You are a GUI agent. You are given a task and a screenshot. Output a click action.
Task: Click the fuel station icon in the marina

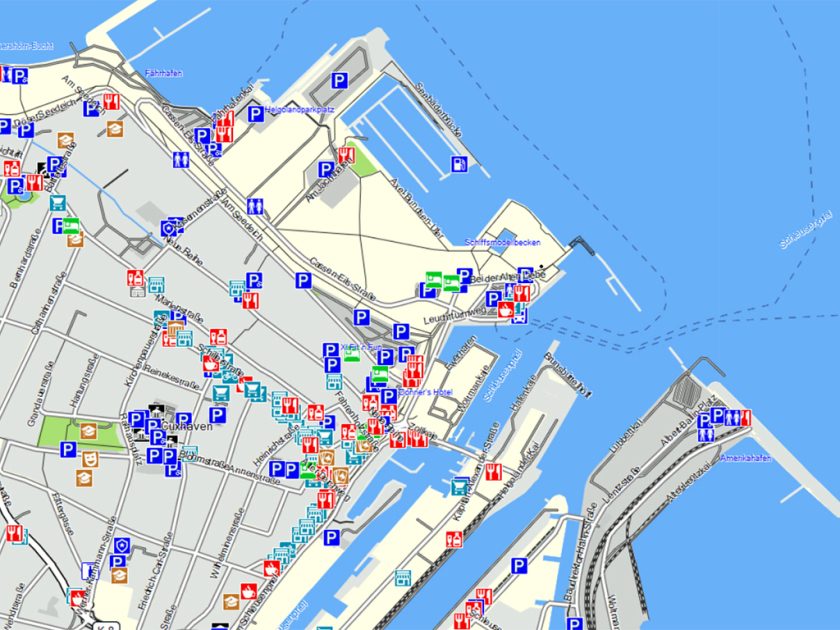459,164
